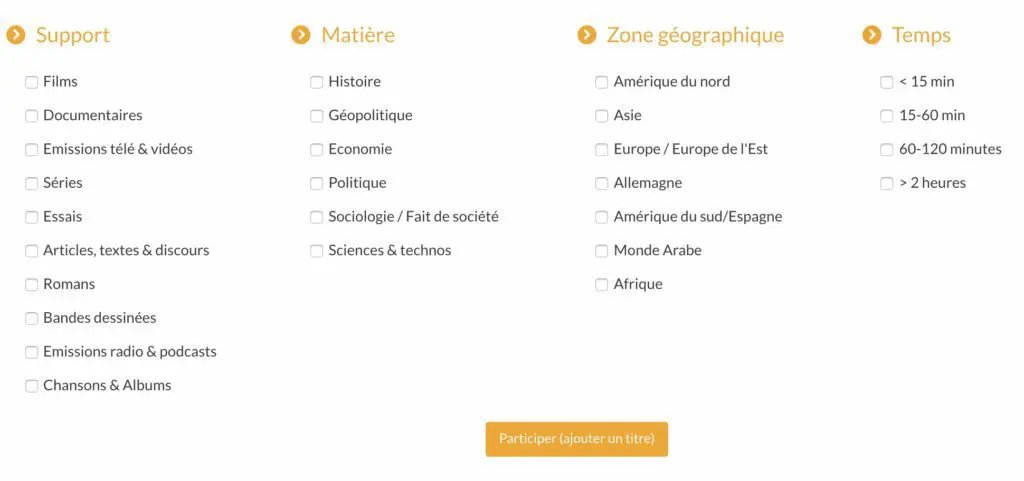The image size is (1024, 481).
Task: Check the > 2 heures checkbox
Action: click(887, 183)
